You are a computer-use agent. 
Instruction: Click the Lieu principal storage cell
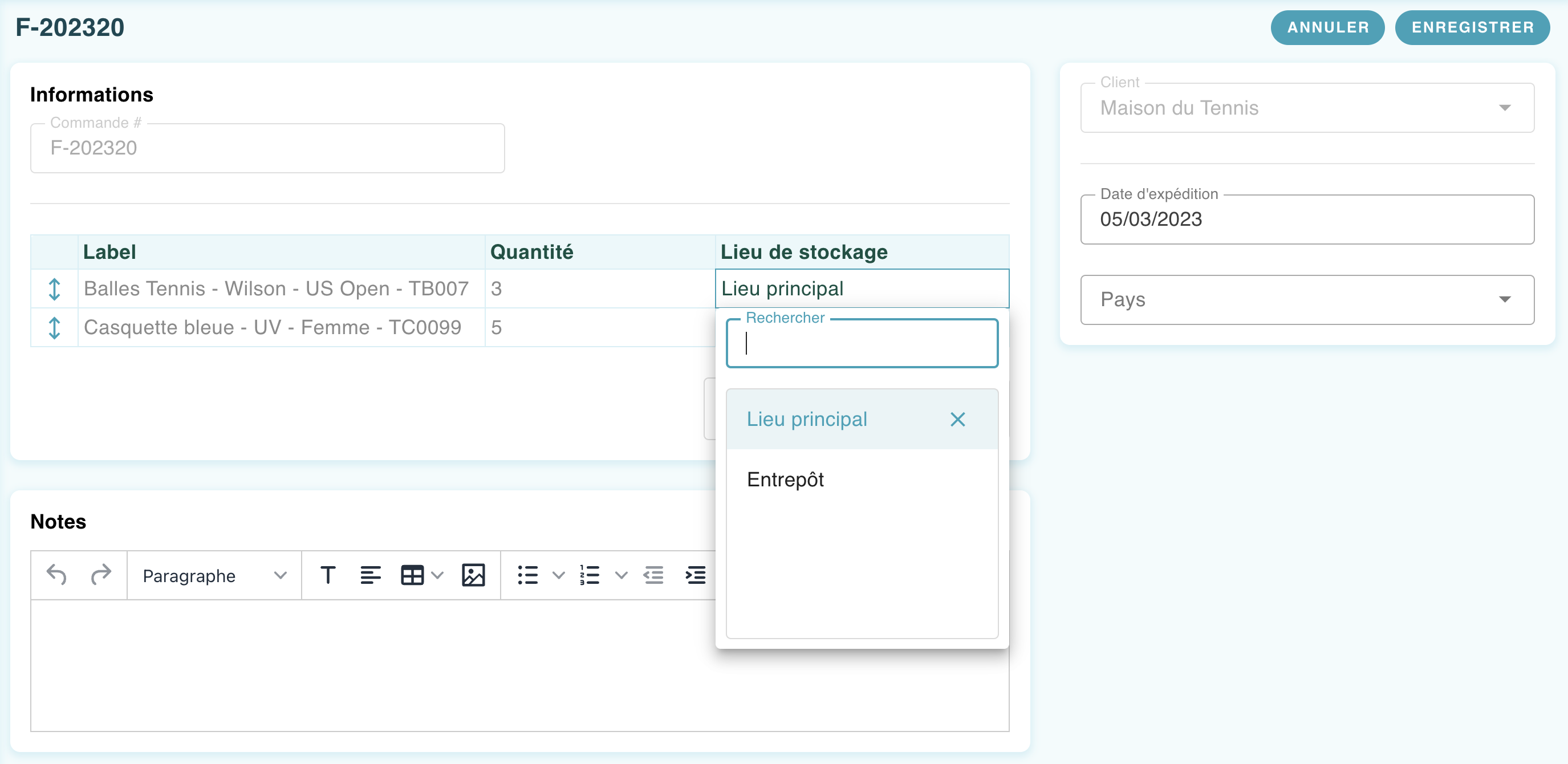[x=862, y=288]
